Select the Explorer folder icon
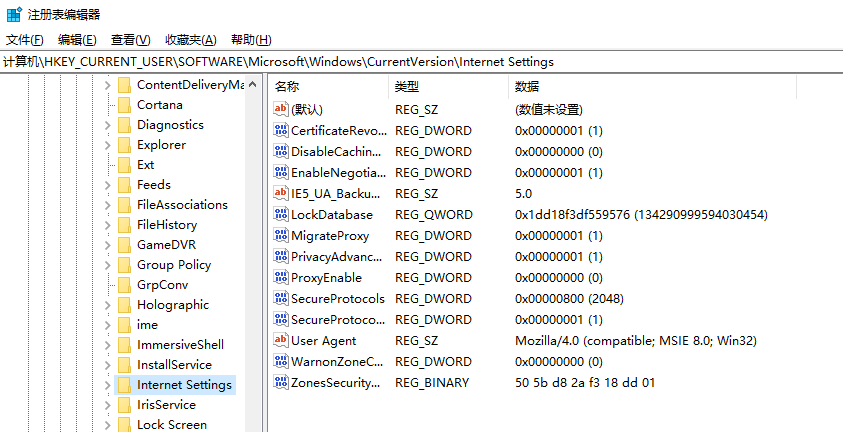 click(124, 145)
